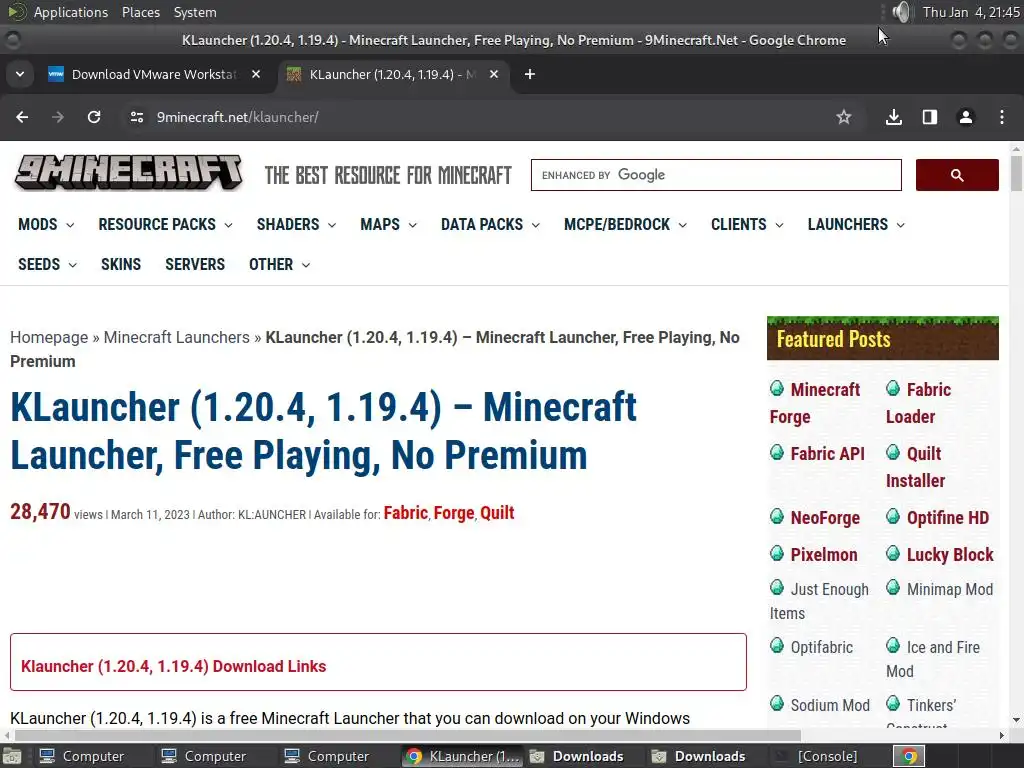Click the red search button
Image resolution: width=1024 pixels, height=768 pixels.
tap(957, 175)
